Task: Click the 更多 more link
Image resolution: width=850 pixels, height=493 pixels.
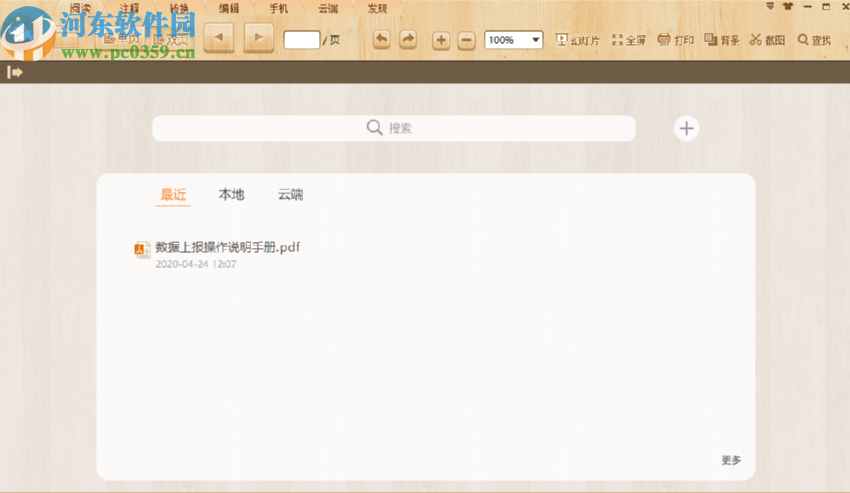Action: [731, 460]
